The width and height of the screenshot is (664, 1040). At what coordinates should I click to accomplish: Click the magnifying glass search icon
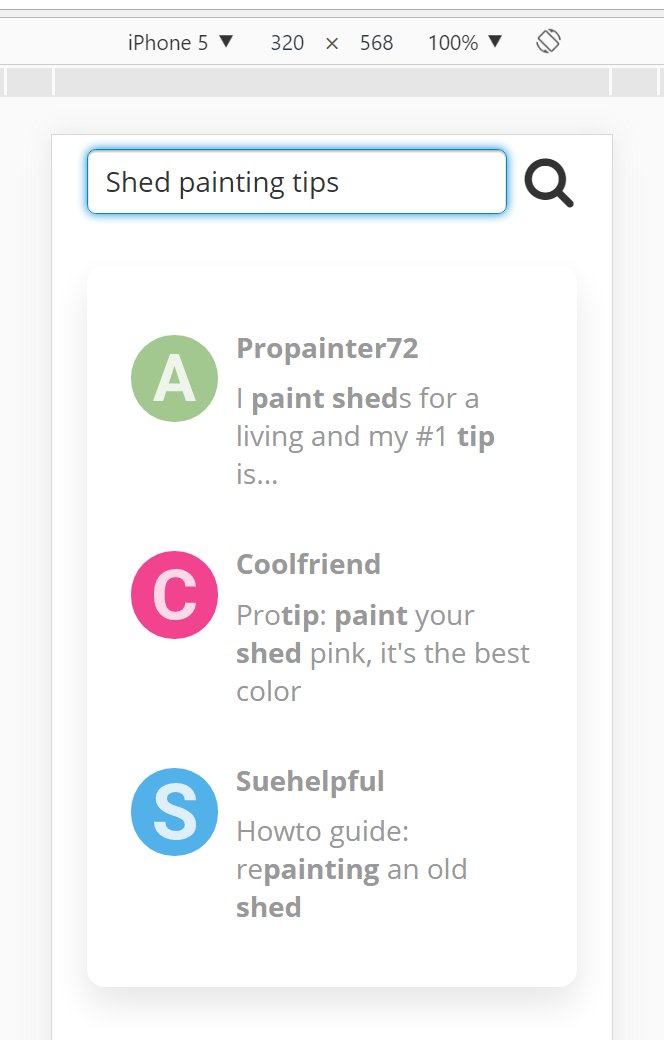[x=548, y=183]
